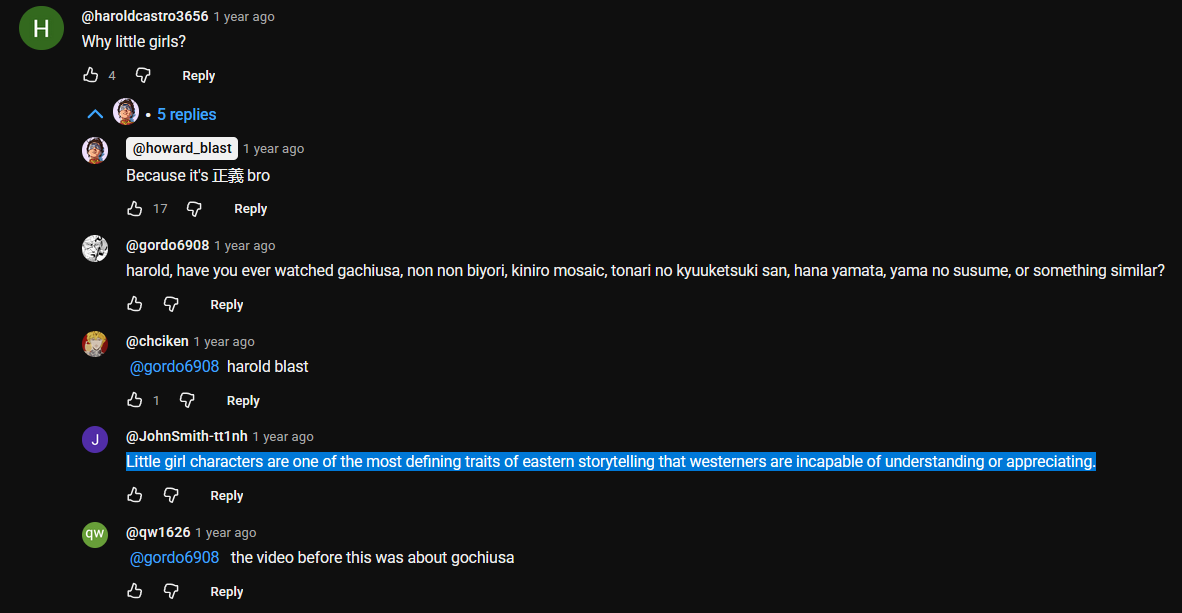Viewport: 1182px width, 613px height.
Task: Click @gordo6908 mention in chciken's reply
Action: click(174, 367)
